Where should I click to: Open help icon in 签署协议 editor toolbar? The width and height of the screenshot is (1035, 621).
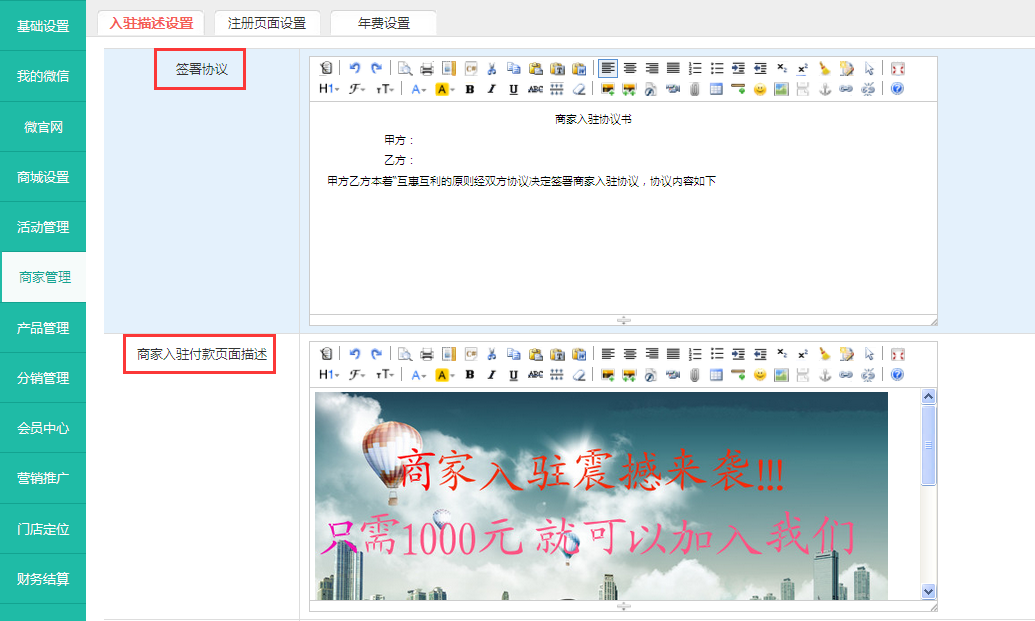click(897, 90)
